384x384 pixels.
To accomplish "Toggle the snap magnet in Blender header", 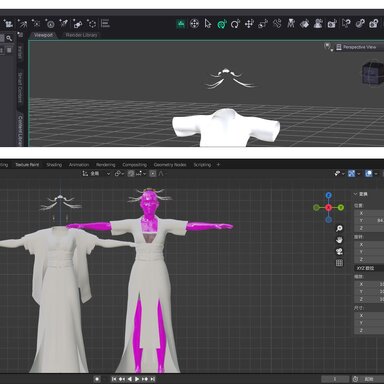I will pyautogui.click(x=131, y=174).
